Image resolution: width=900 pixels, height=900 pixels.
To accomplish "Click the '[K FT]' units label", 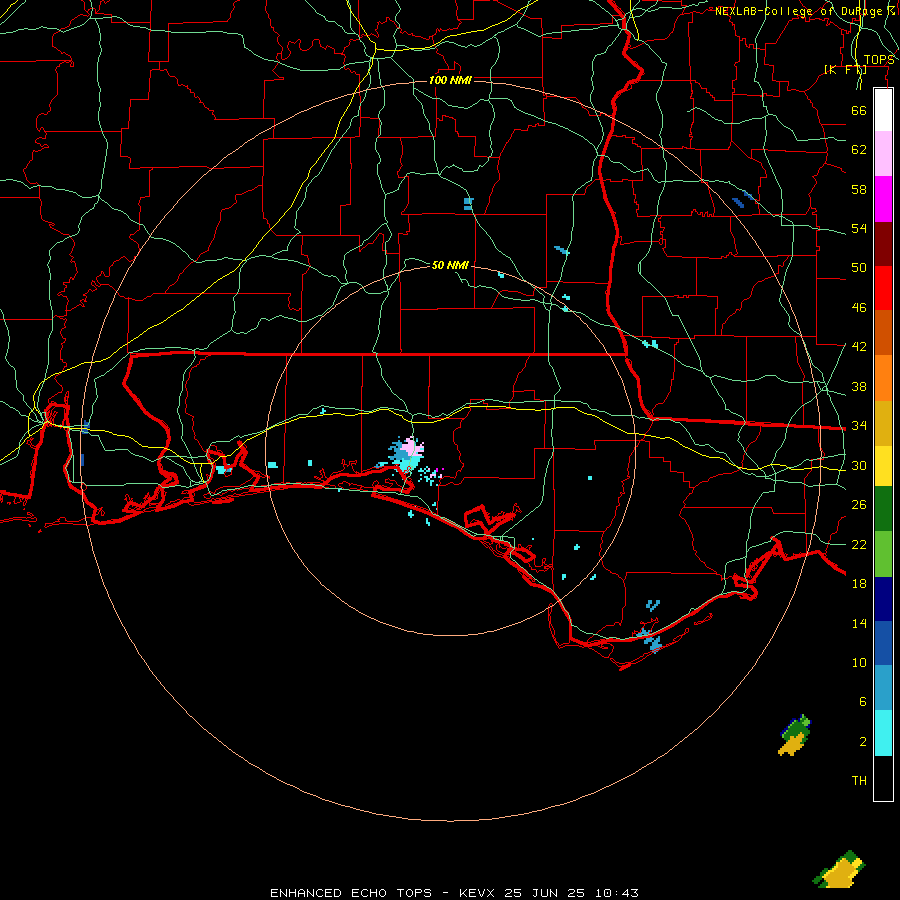I will click(x=845, y=69).
